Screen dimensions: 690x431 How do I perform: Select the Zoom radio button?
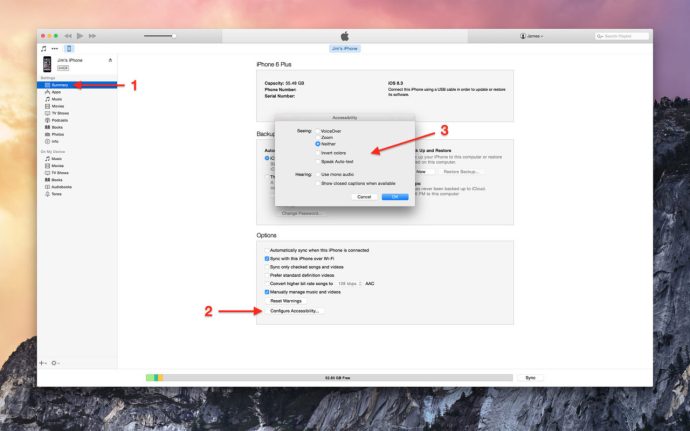click(x=317, y=137)
